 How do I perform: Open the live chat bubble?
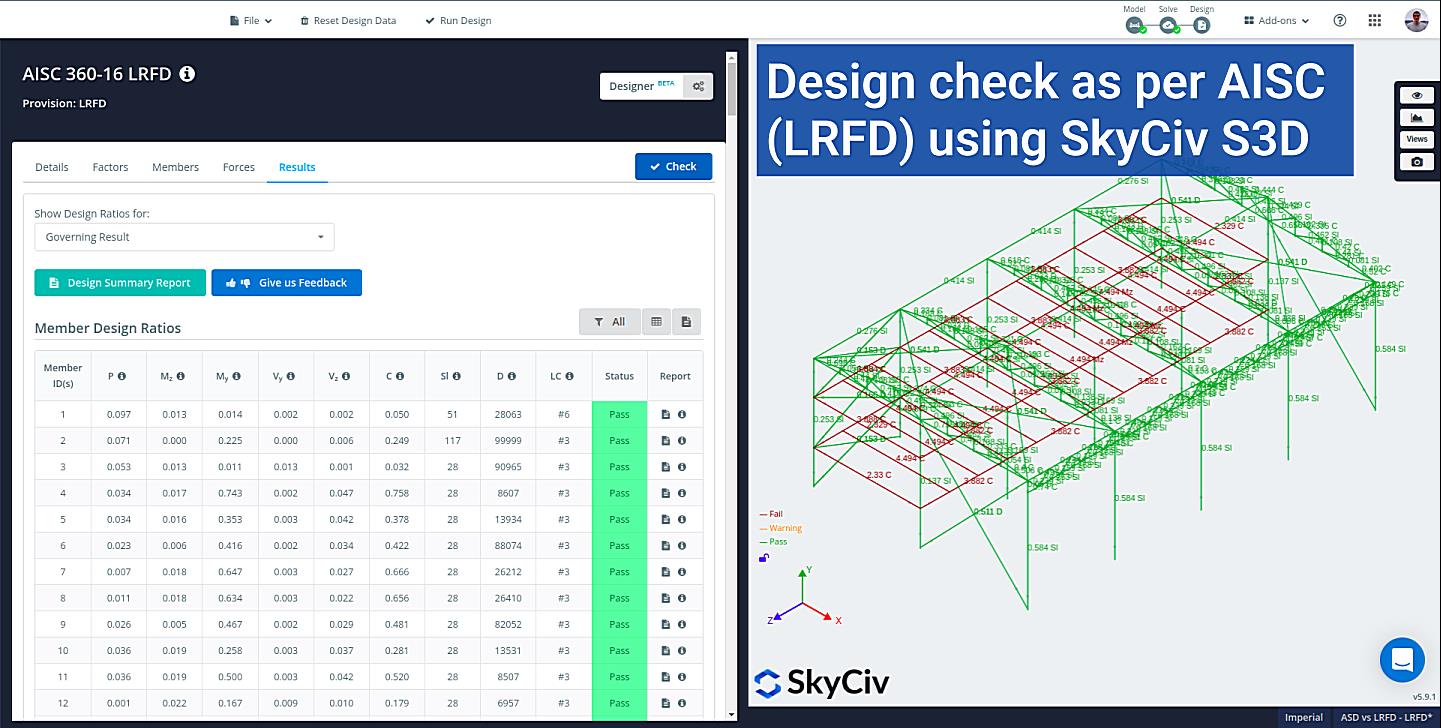(x=1401, y=660)
